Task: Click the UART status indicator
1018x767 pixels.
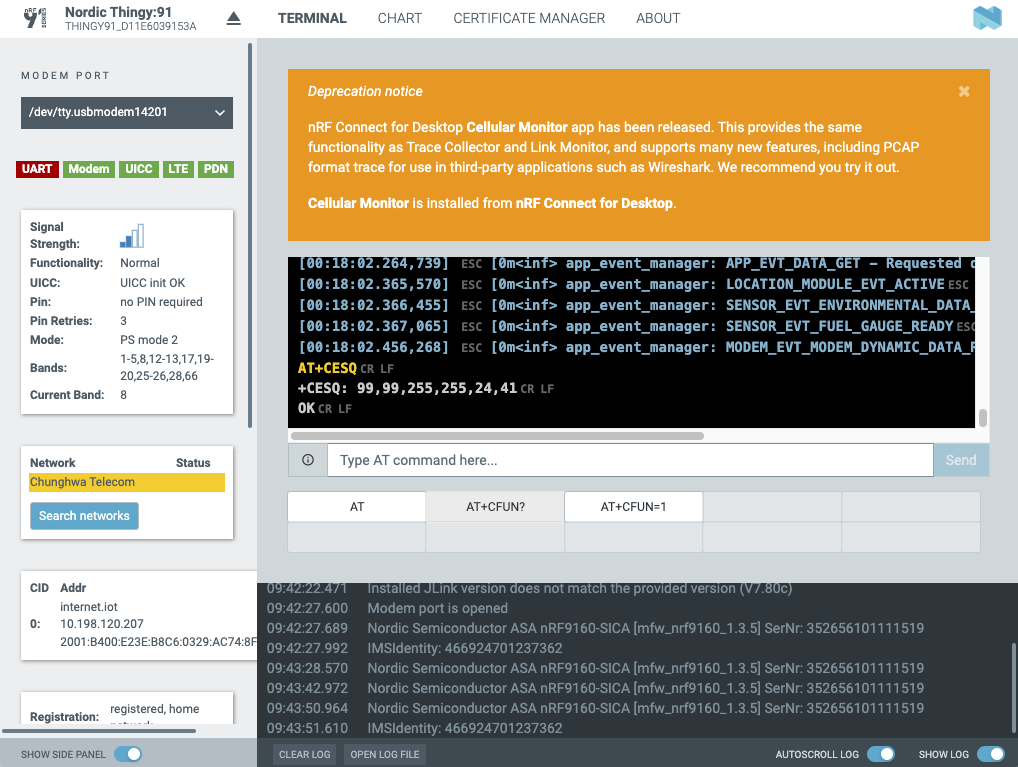Action: pos(37,169)
